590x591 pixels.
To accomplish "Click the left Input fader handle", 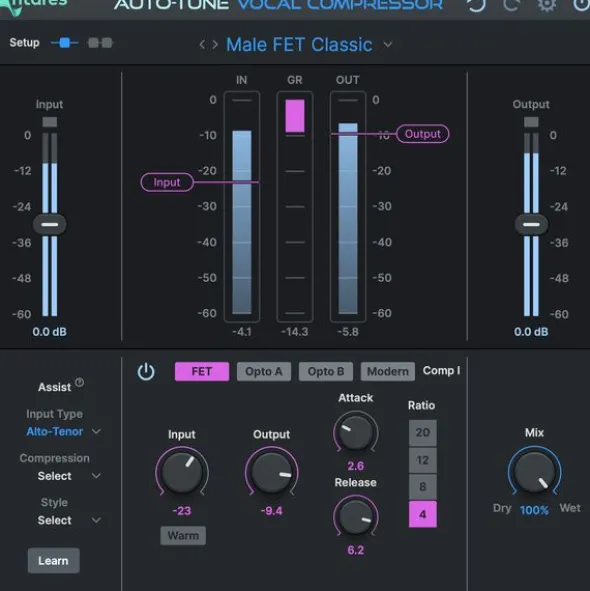I will (x=50, y=225).
